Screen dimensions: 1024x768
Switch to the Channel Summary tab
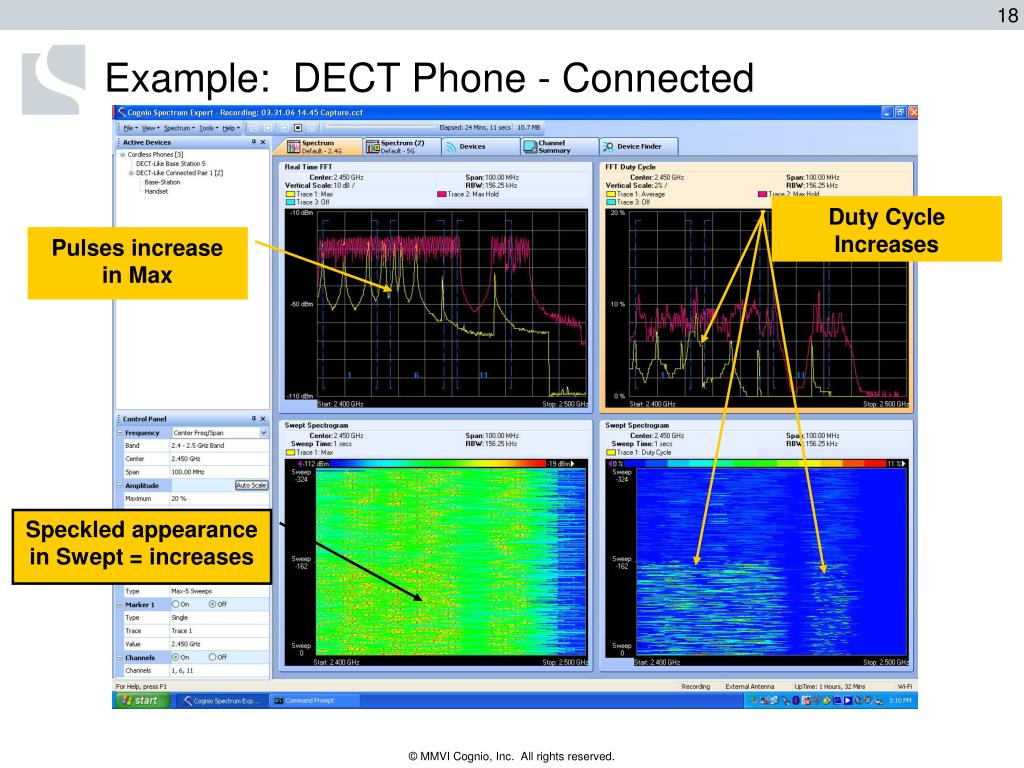[x=559, y=146]
